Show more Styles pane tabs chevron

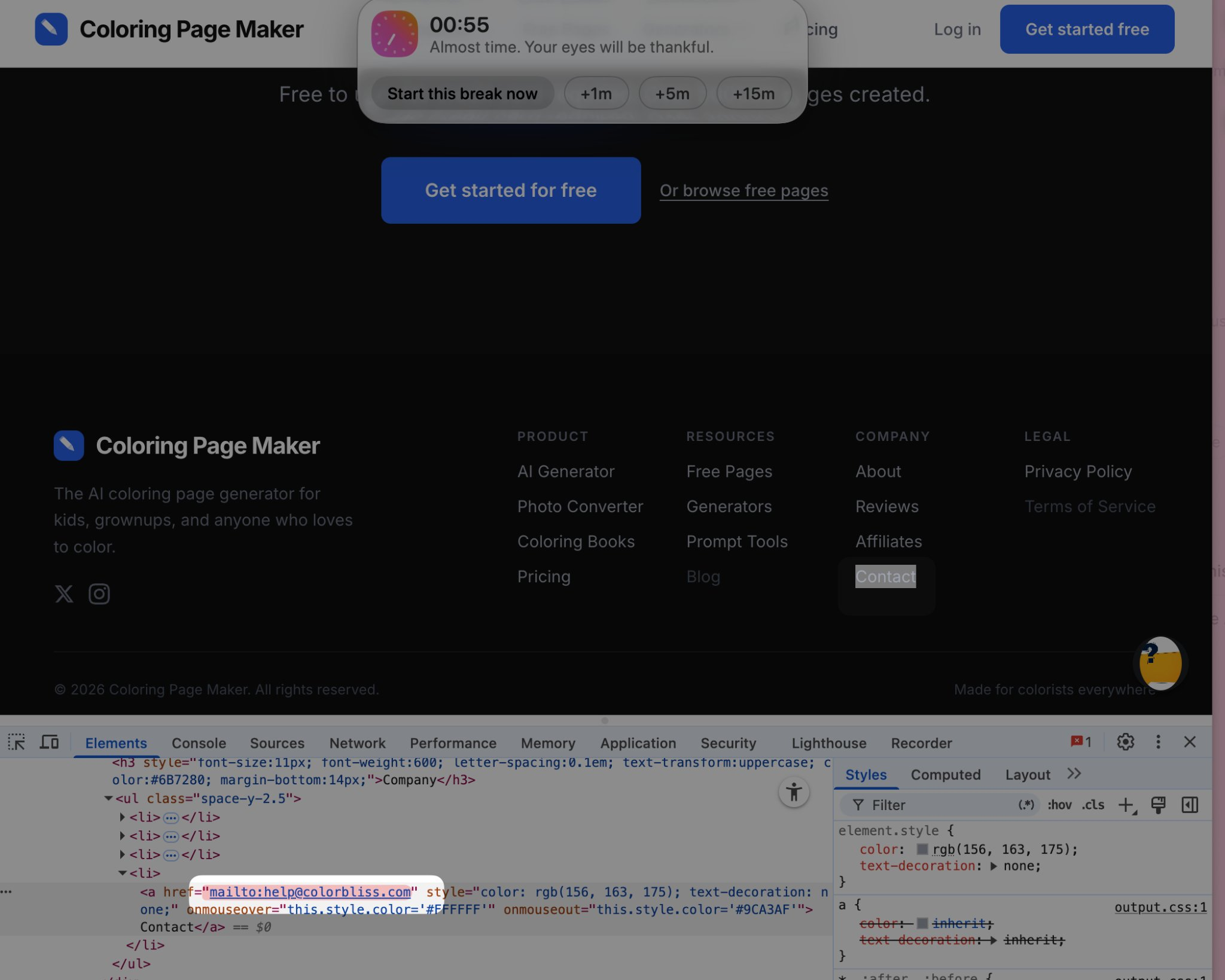pyautogui.click(x=1074, y=774)
